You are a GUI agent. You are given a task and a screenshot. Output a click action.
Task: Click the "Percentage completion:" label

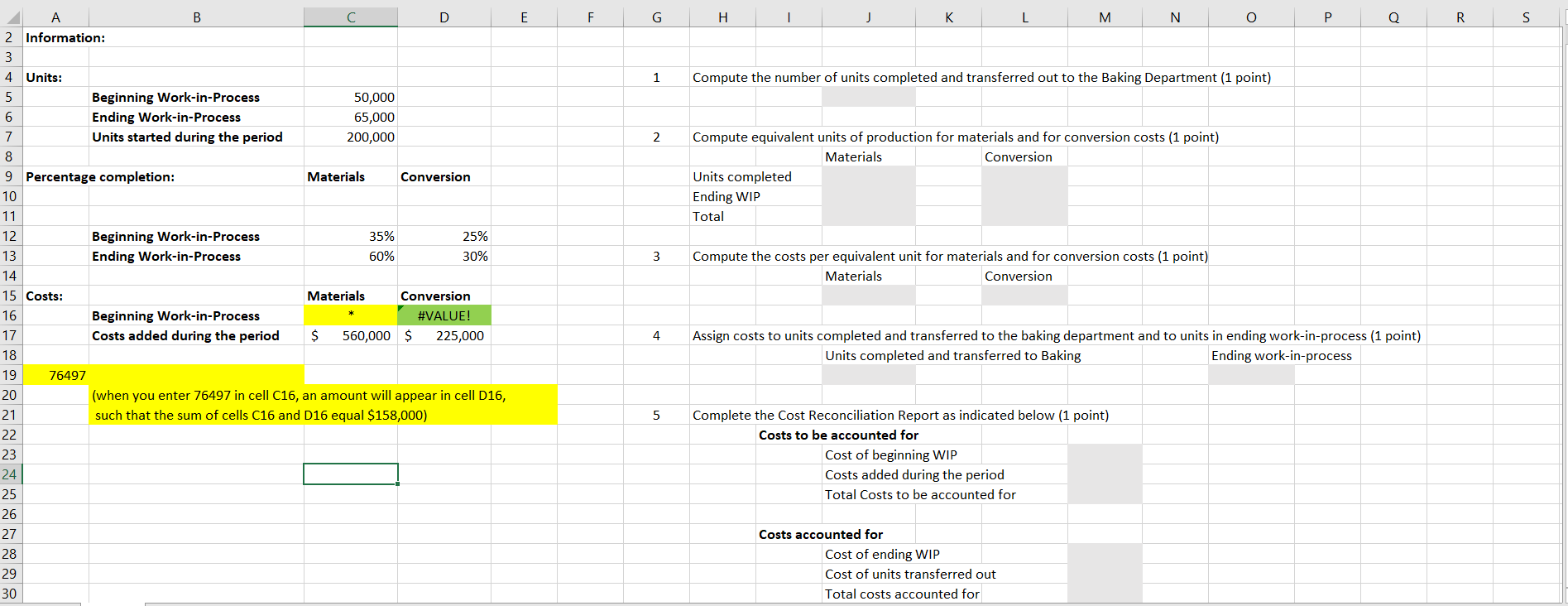tap(100, 176)
